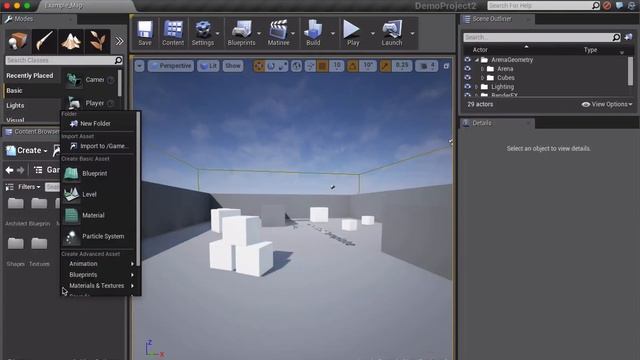Toggle scale snapping icon in viewport toolbar
The height and width of the screenshot is (360, 640).
click(385, 66)
